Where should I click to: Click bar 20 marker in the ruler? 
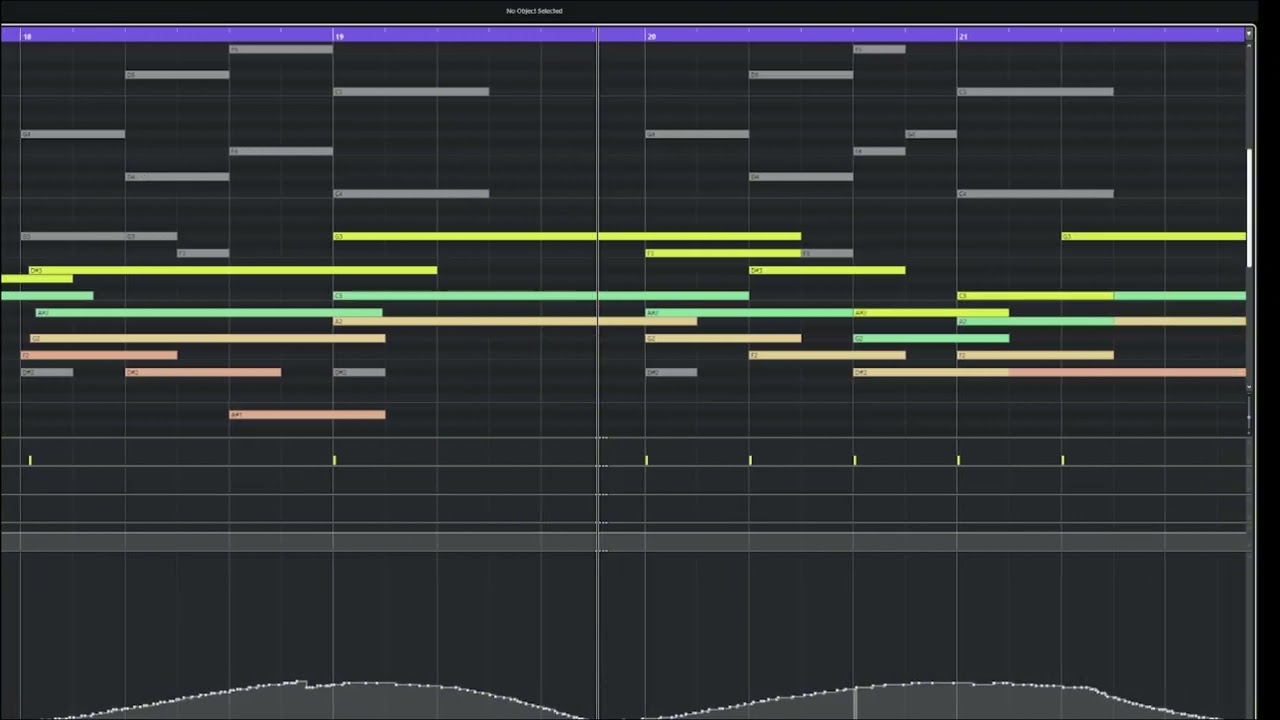[x=651, y=36]
